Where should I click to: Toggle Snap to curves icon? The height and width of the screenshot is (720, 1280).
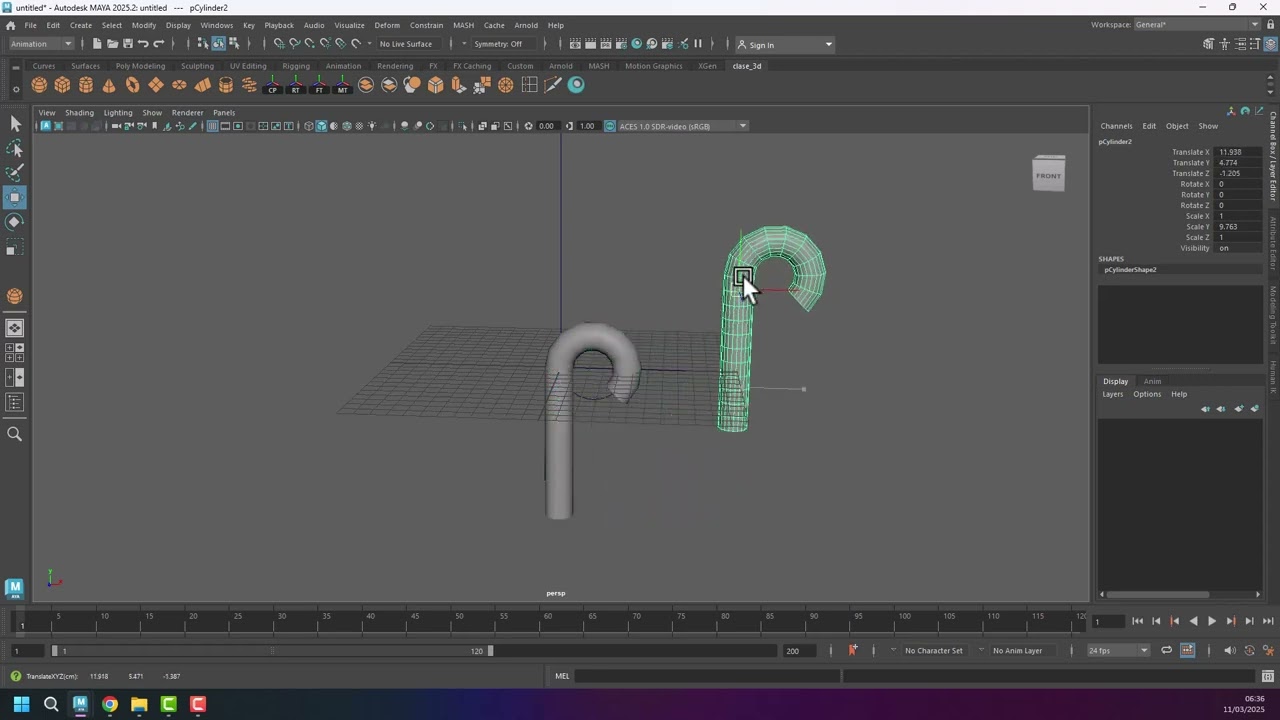(x=294, y=44)
